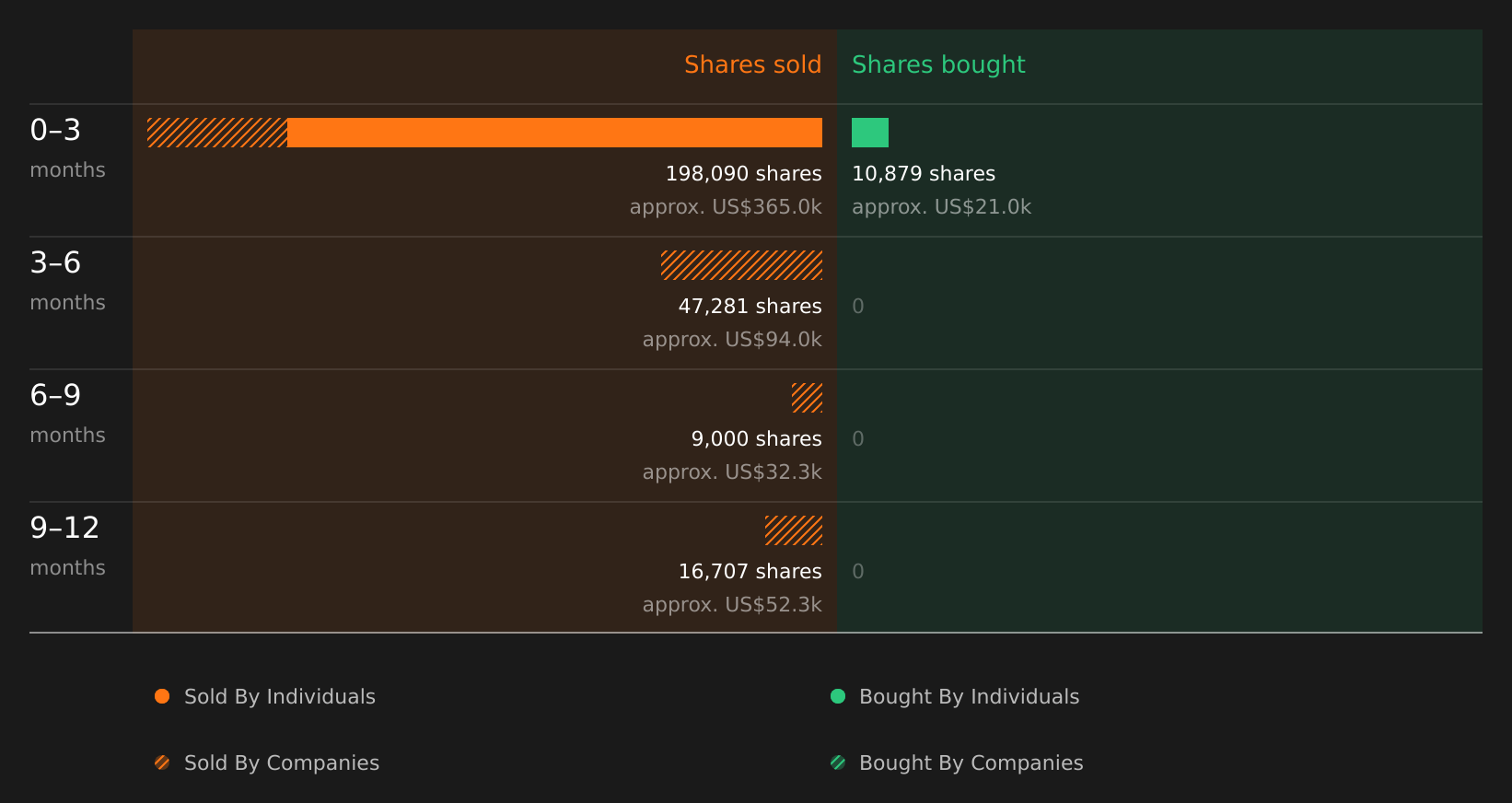Click the approx. US$365.0k value
Image resolution: width=1512 pixels, height=803 pixels.
[726, 206]
